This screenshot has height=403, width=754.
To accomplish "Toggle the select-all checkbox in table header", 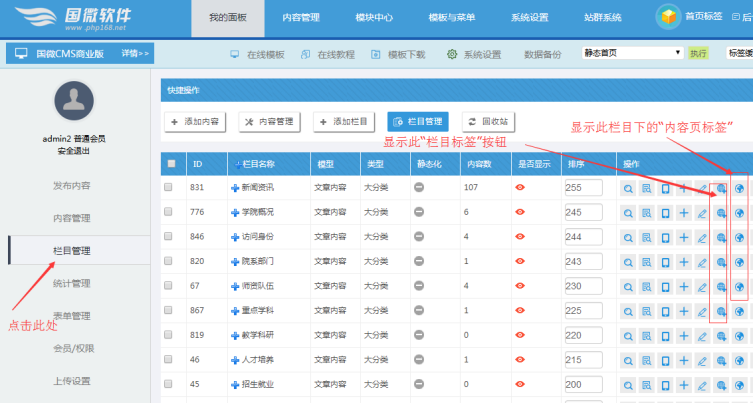I will (x=171, y=163).
